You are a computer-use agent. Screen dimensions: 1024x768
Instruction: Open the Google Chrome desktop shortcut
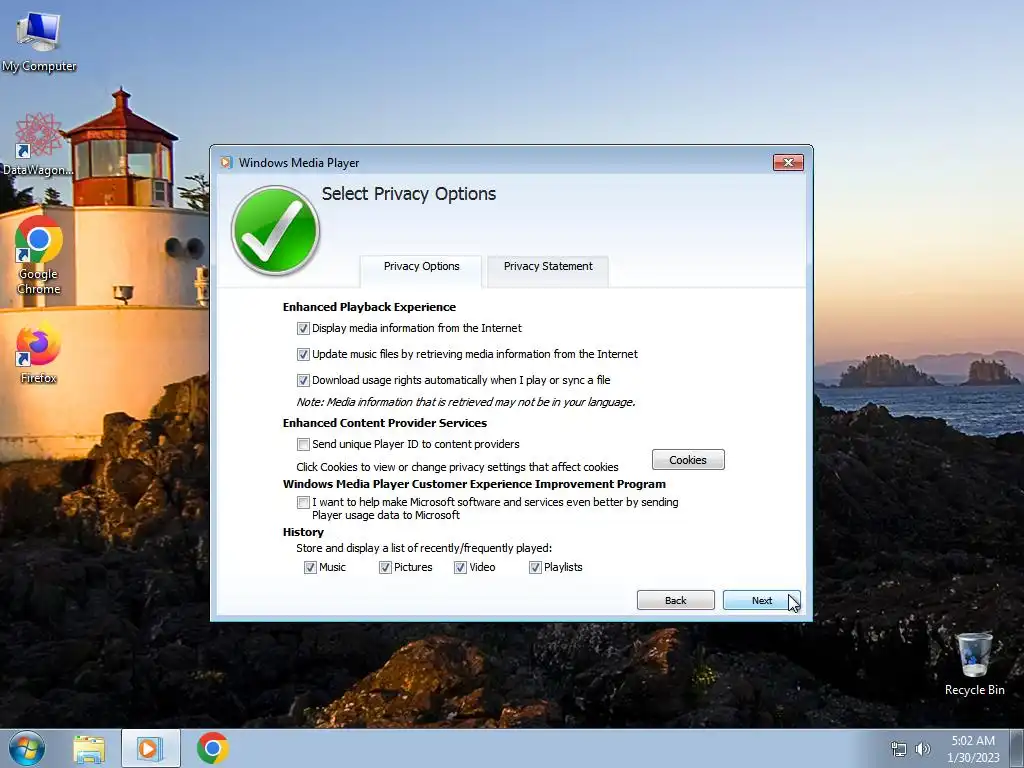pos(39,255)
